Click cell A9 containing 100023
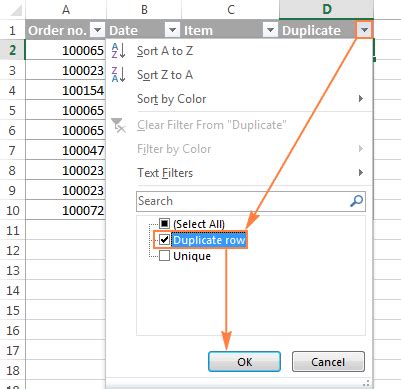This screenshot has height=389, width=401. pos(66,190)
